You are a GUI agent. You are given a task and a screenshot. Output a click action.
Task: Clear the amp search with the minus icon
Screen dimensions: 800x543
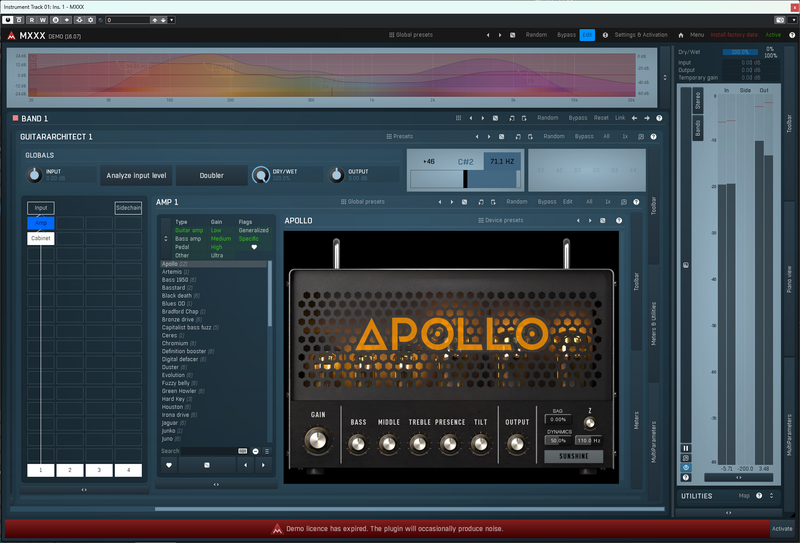click(x=255, y=451)
